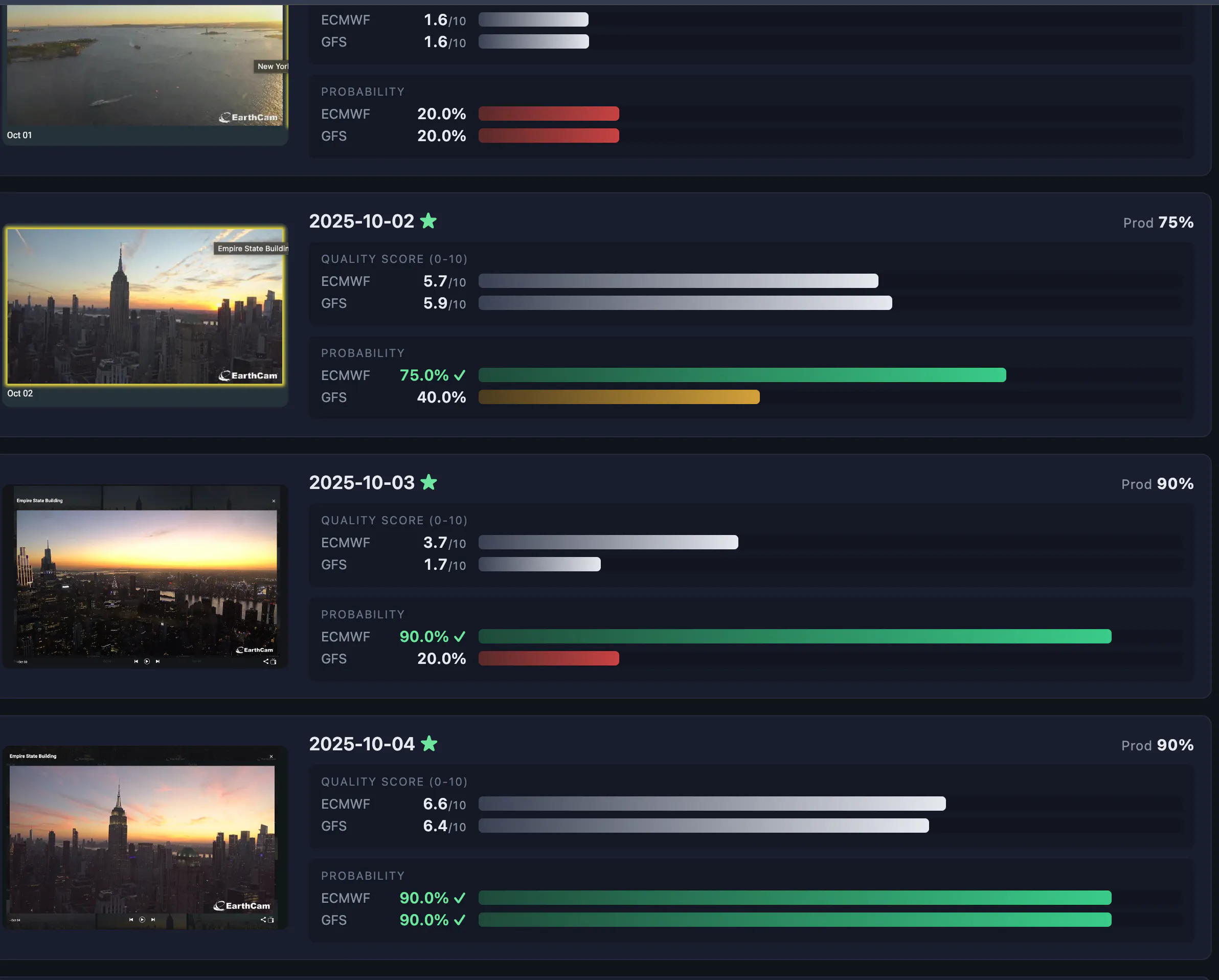The height and width of the screenshot is (980, 1219).
Task: Click the GFS 5.9/10 quality bar
Action: click(685, 302)
